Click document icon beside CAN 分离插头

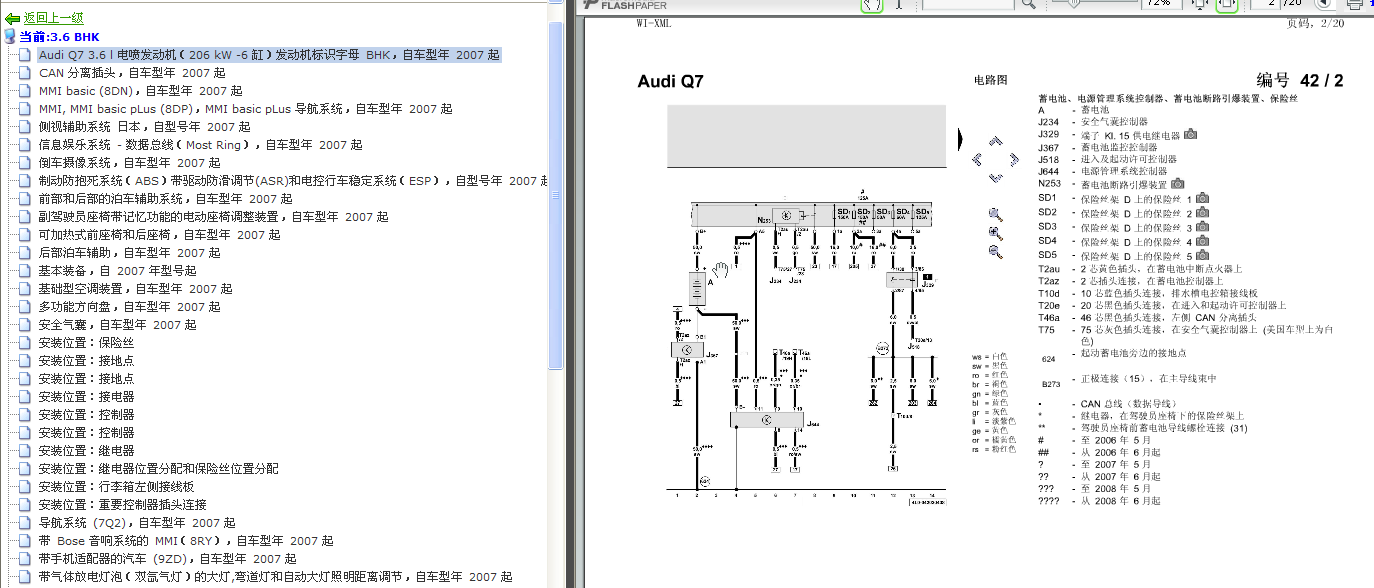pos(25,73)
